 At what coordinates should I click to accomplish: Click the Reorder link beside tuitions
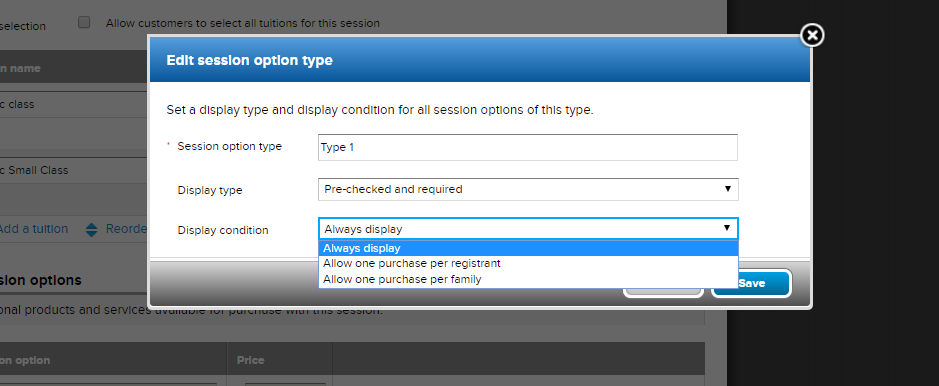tap(126, 229)
